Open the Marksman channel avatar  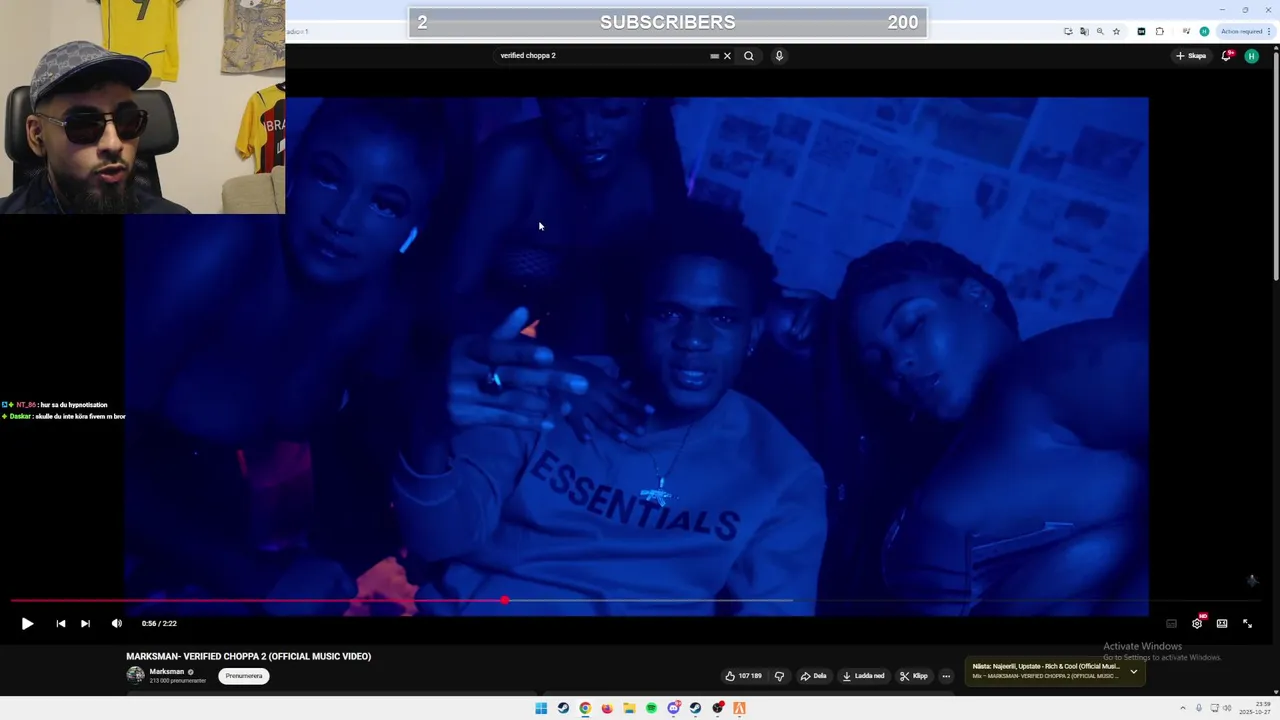coord(135,675)
